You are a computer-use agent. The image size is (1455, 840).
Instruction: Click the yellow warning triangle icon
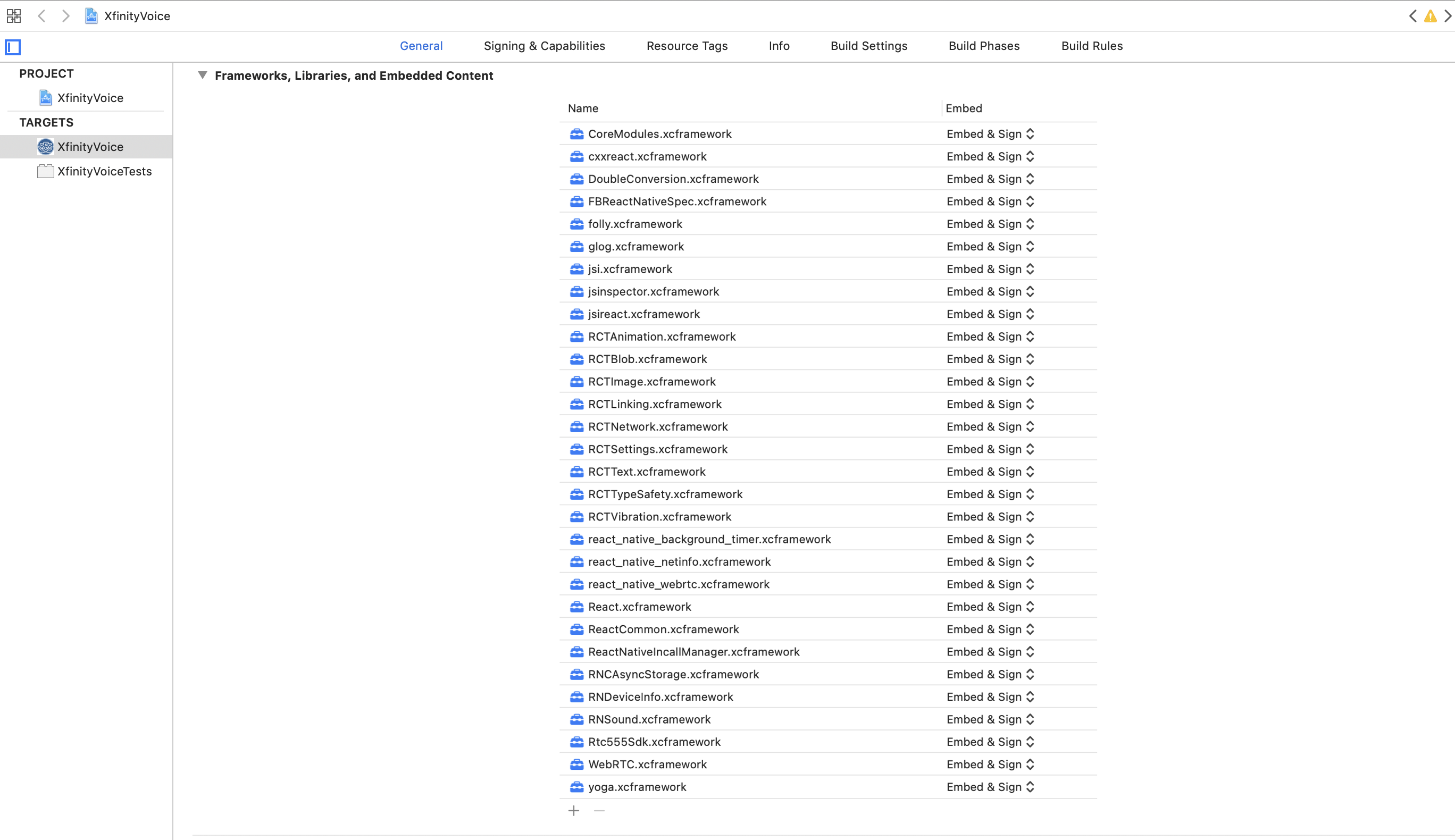point(1430,16)
